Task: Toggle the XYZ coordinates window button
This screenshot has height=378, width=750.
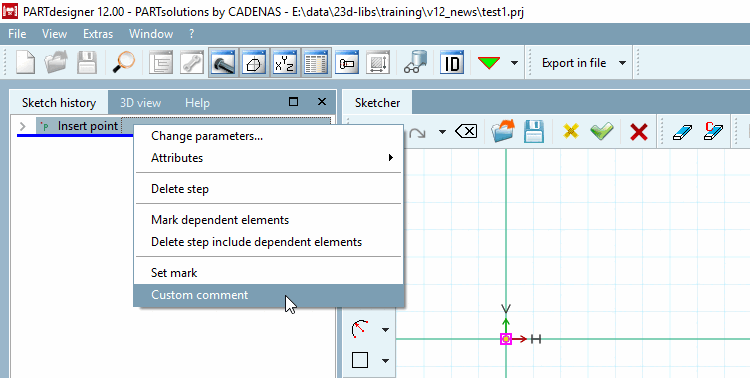Action: click(285, 63)
